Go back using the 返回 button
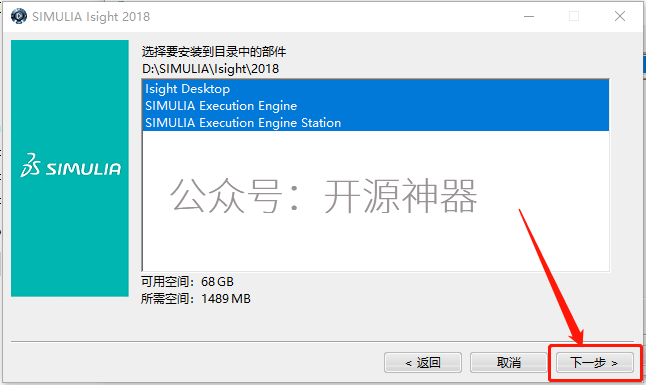Viewport: 646px width, 385px height. pos(423,363)
